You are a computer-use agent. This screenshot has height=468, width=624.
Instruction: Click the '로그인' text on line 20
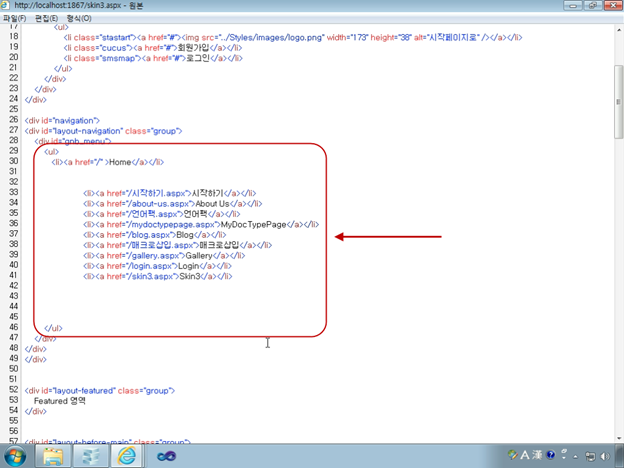[x=198, y=58]
